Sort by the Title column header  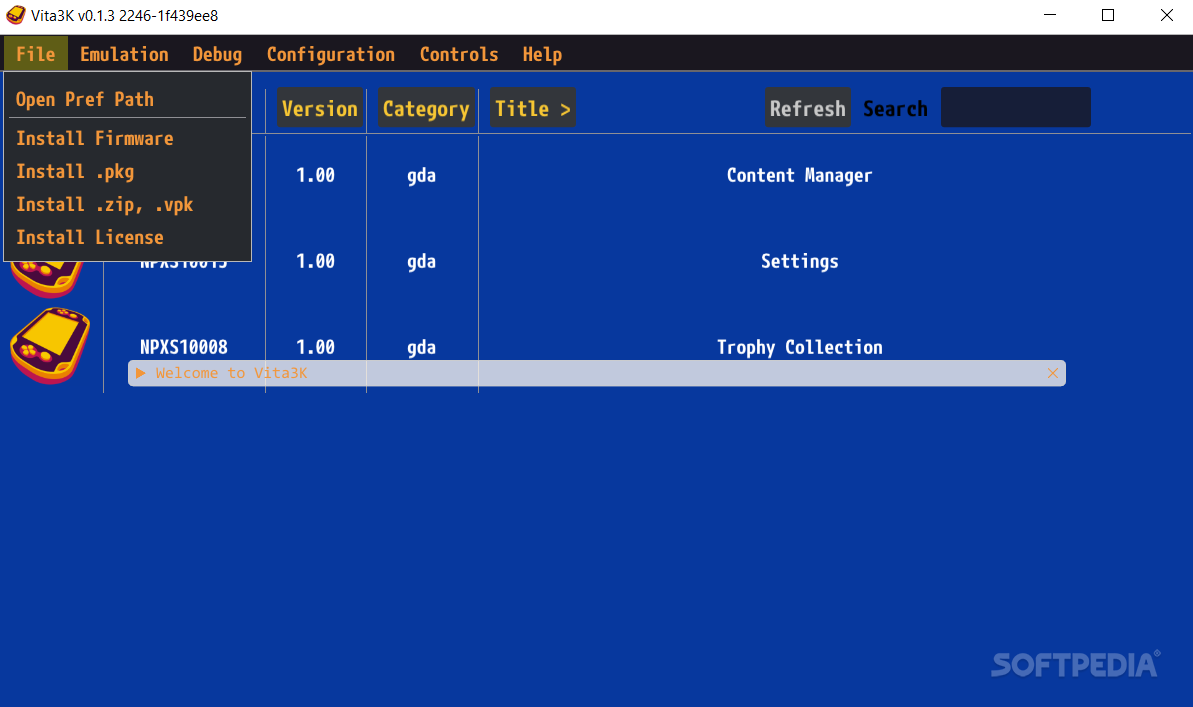pyautogui.click(x=533, y=108)
